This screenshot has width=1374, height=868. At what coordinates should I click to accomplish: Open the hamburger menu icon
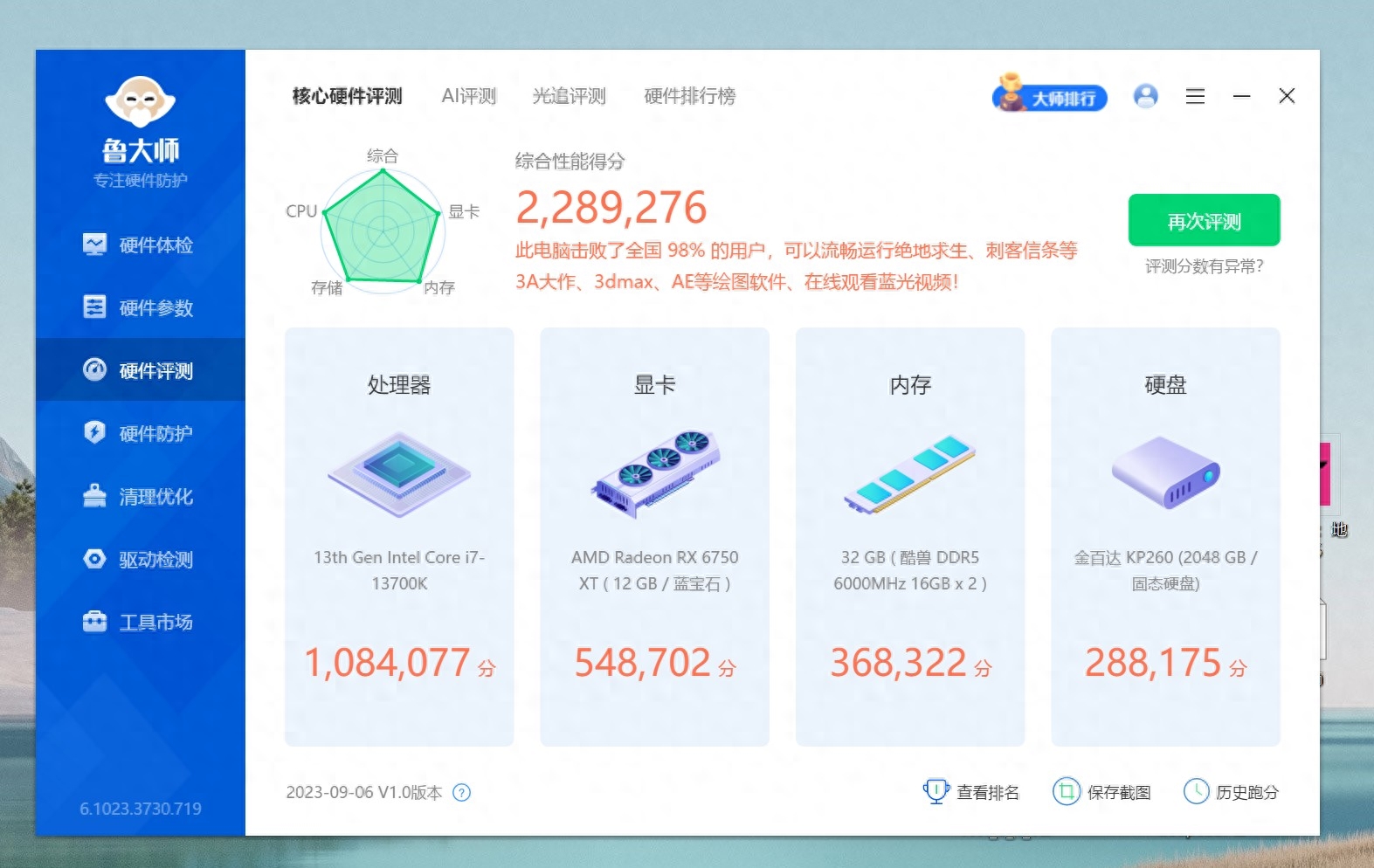1195,96
